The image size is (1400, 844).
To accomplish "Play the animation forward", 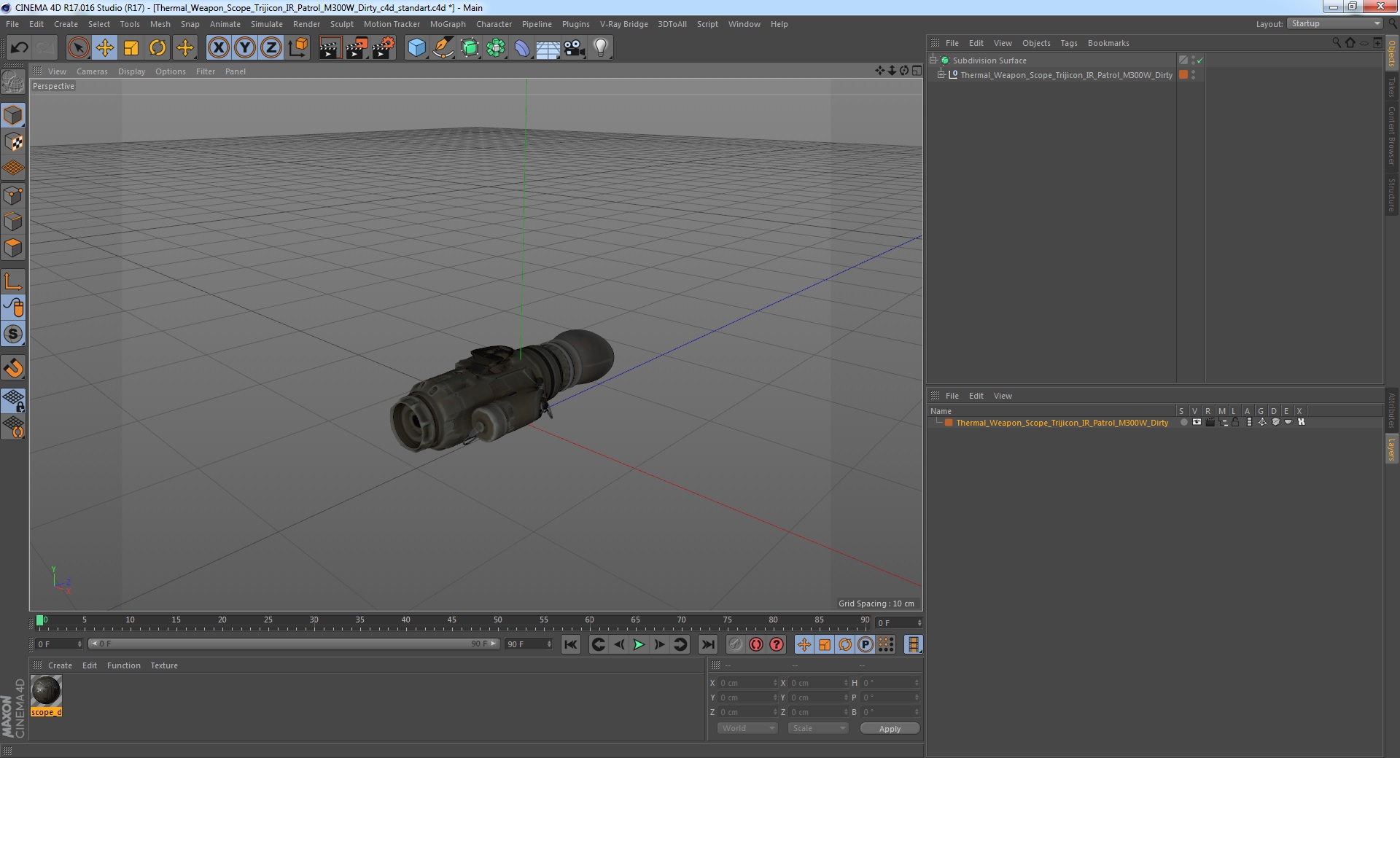I will tap(639, 644).
